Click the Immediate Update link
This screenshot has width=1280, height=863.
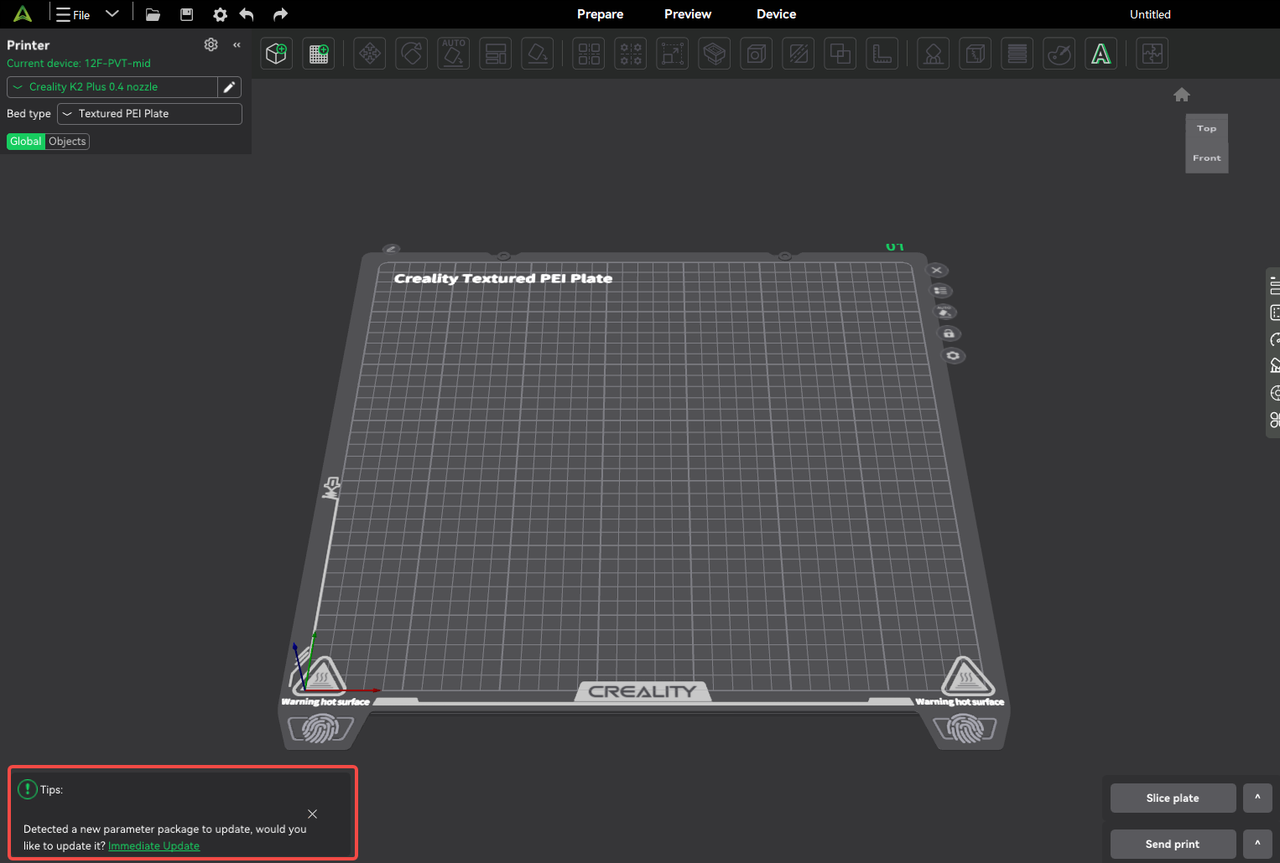pos(154,846)
